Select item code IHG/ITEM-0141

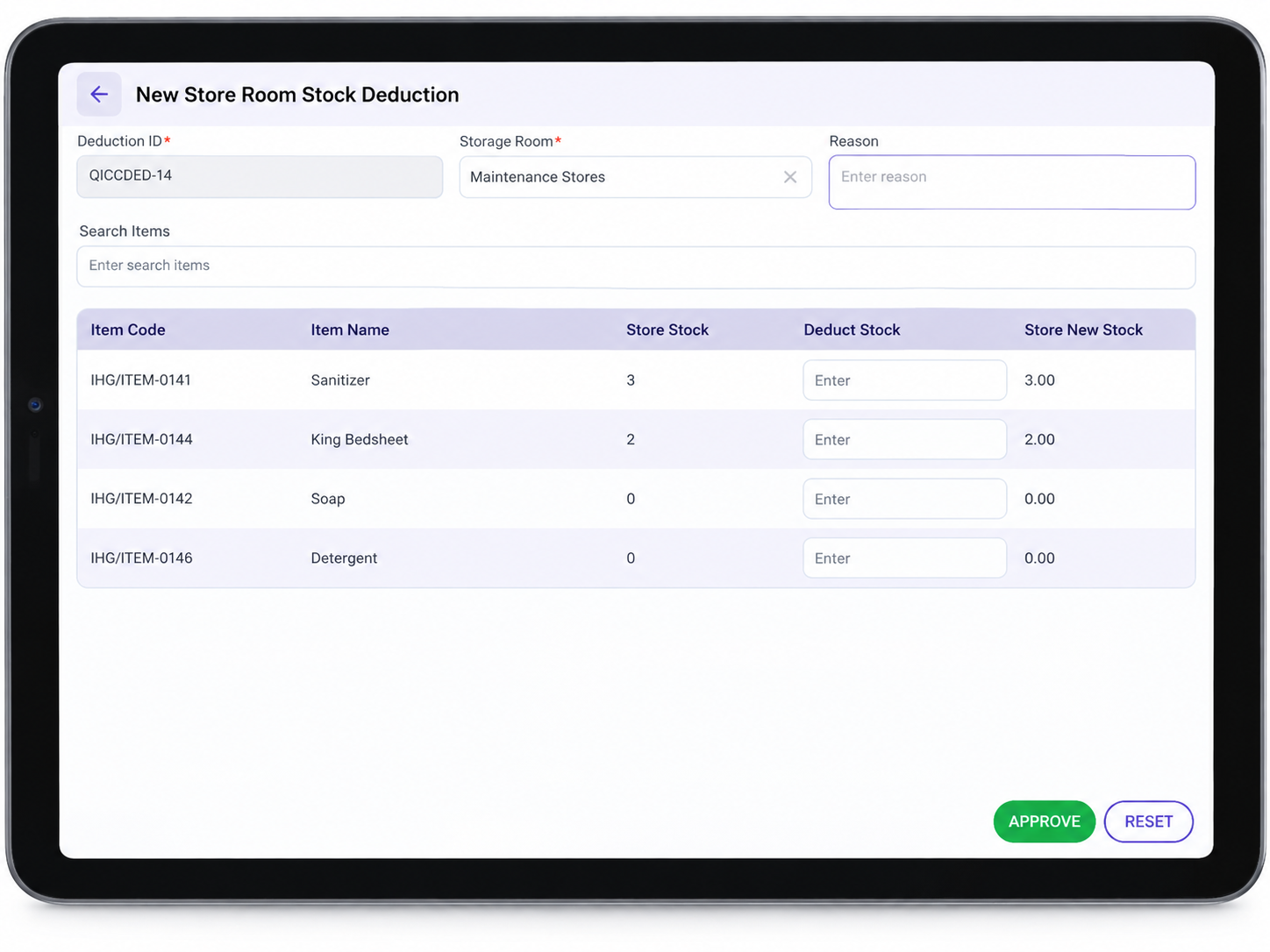(x=140, y=380)
